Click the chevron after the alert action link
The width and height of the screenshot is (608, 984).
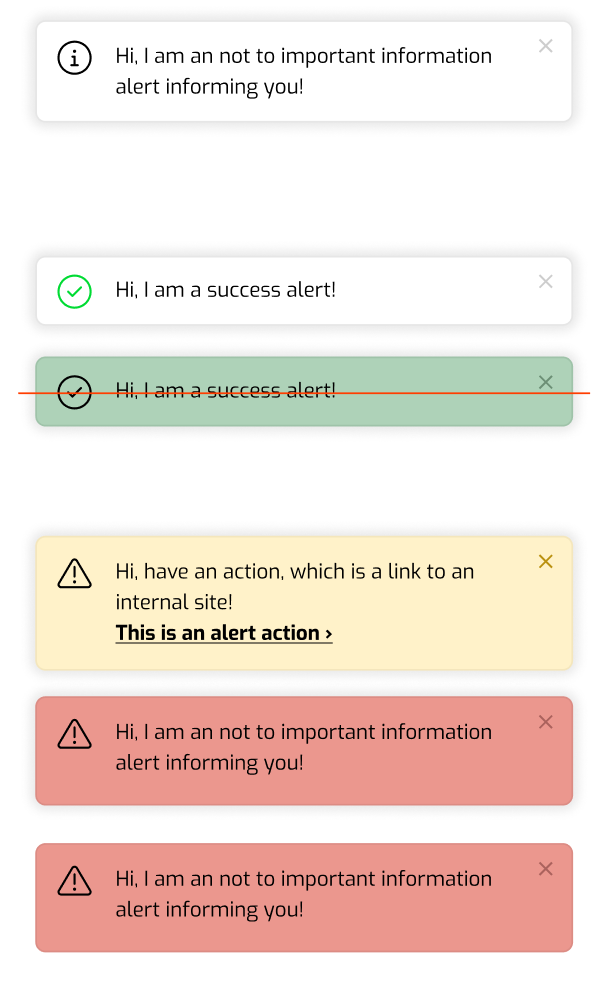[329, 634]
